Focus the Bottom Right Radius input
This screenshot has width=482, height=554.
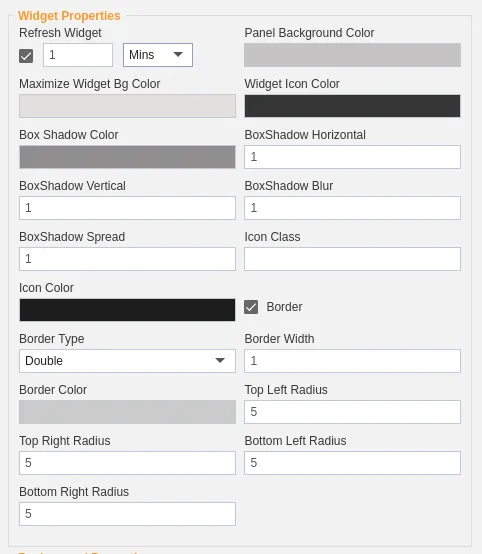[x=127, y=514]
